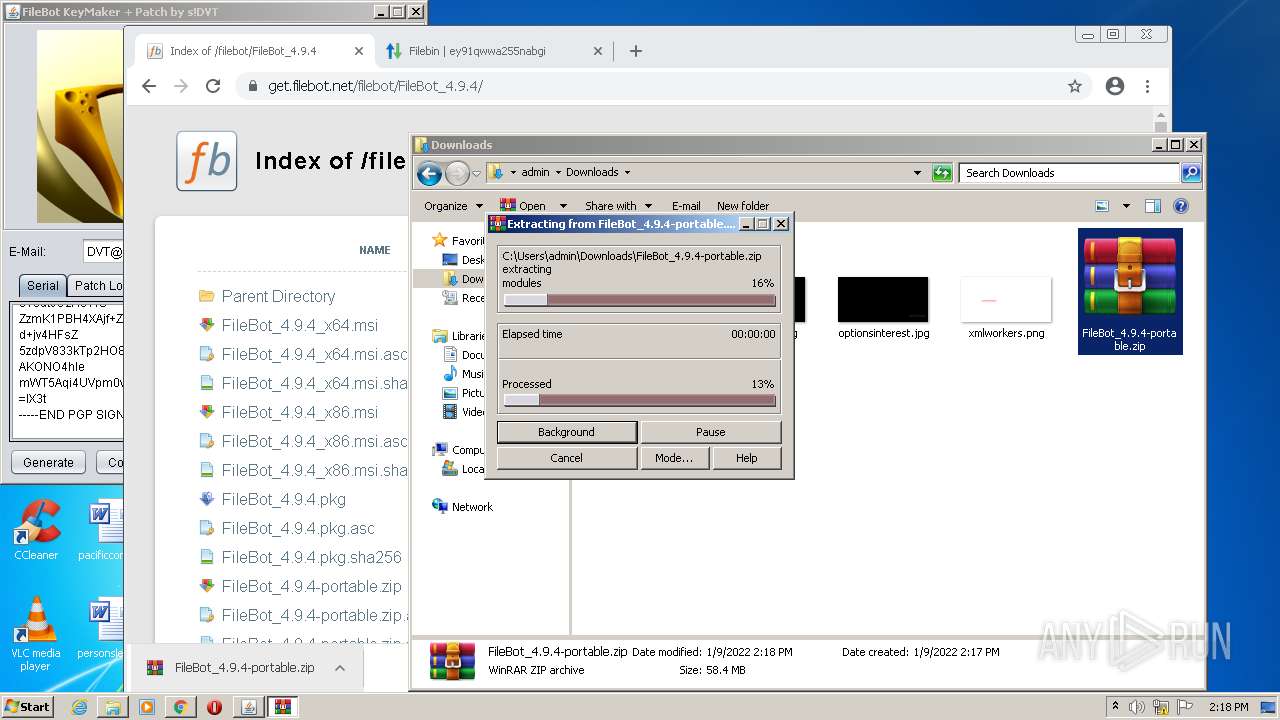Screen dimensions: 1280x720
Task: Click New folder in Explorer toolbar
Action: click(x=743, y=206)
